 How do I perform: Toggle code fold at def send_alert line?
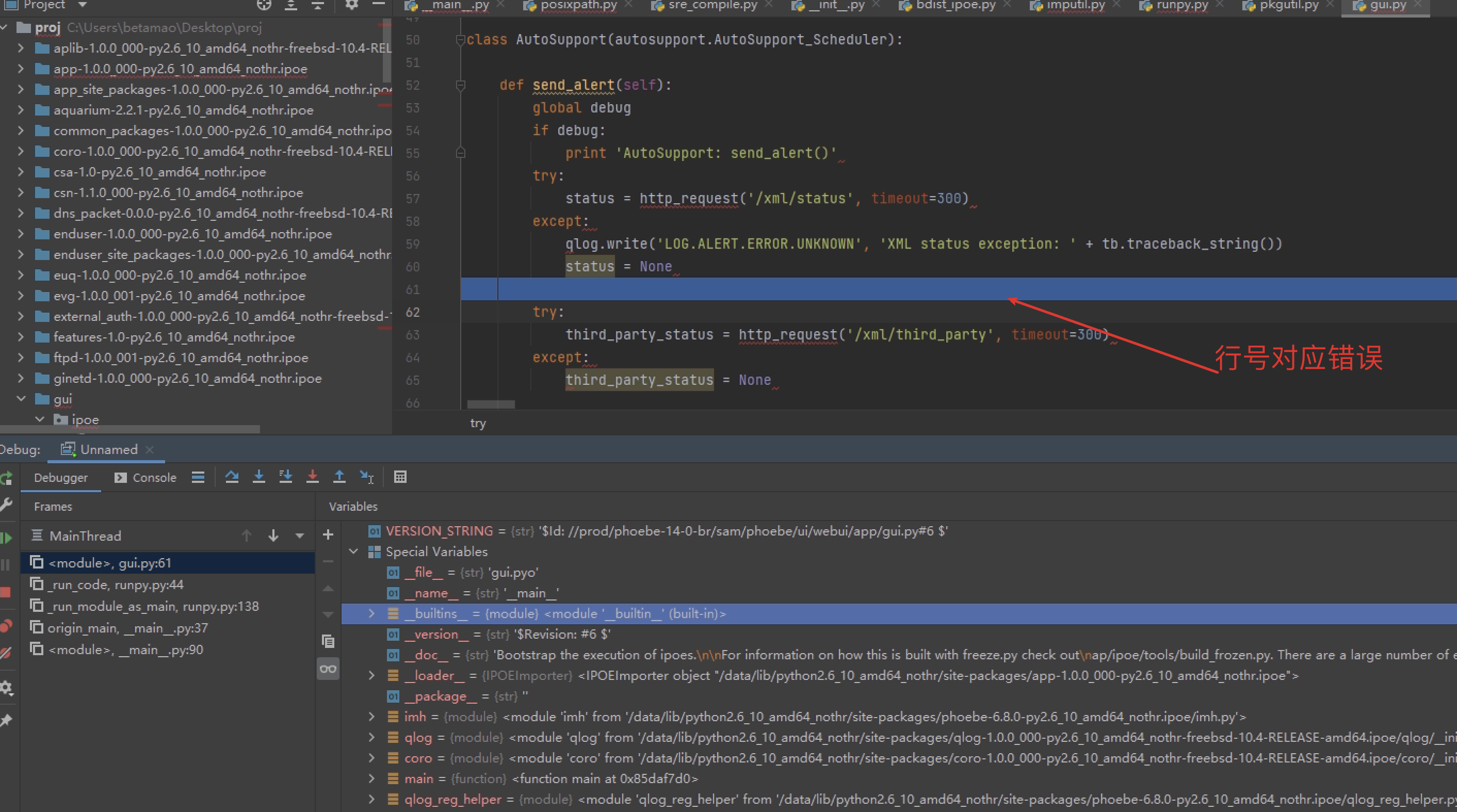[x=460, y=86]
